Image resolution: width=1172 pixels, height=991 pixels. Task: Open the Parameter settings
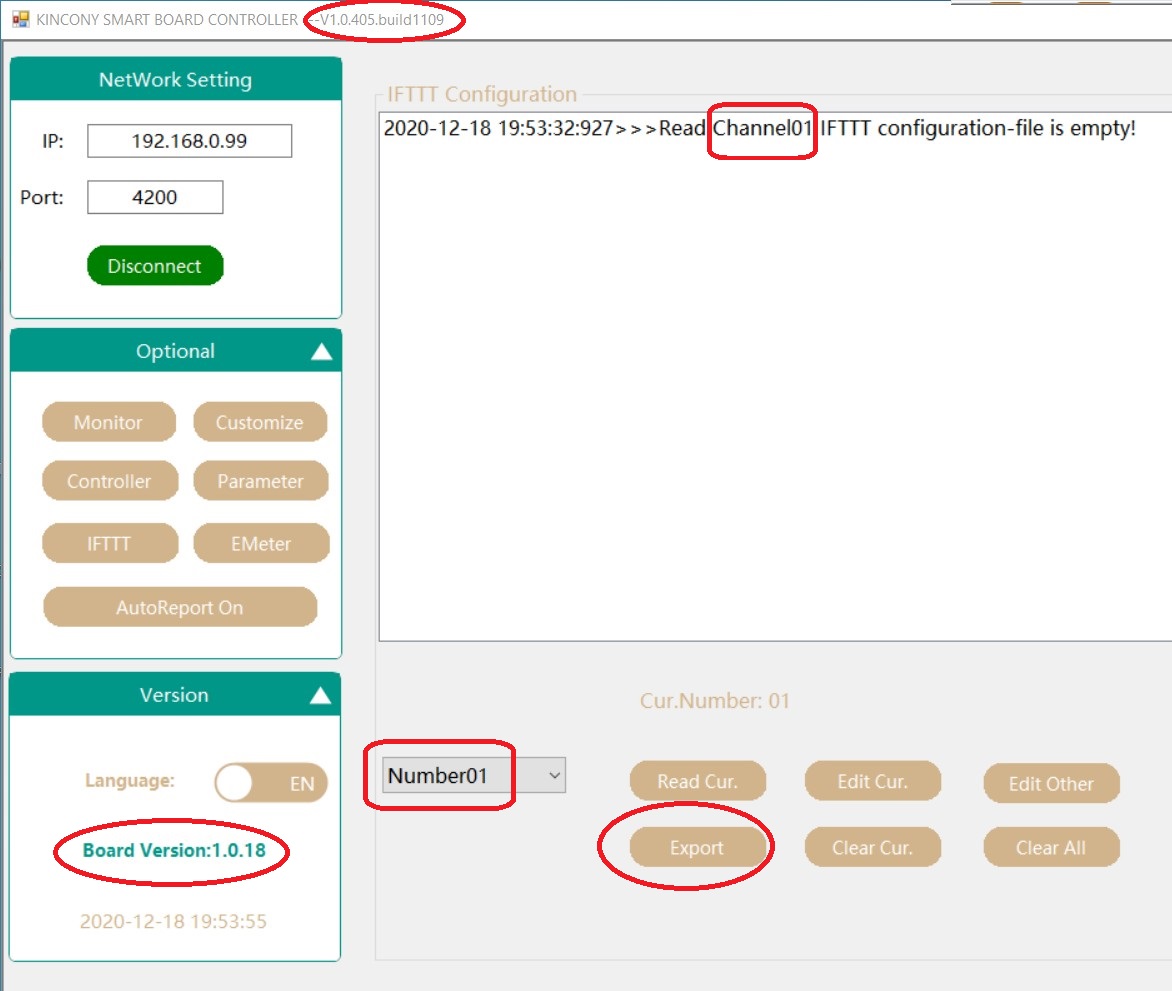click(x=260, y=481)
